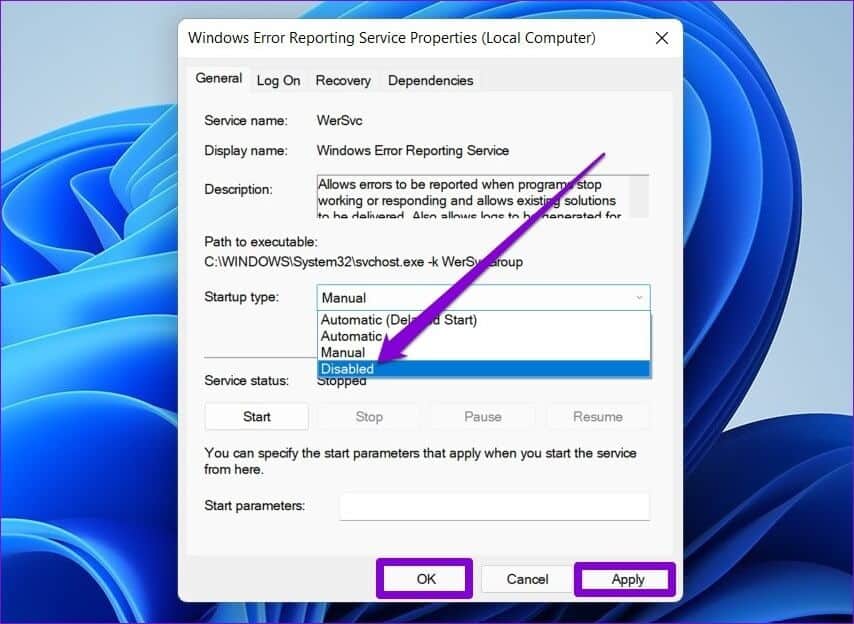Switch to the General tab

point(218,78)
